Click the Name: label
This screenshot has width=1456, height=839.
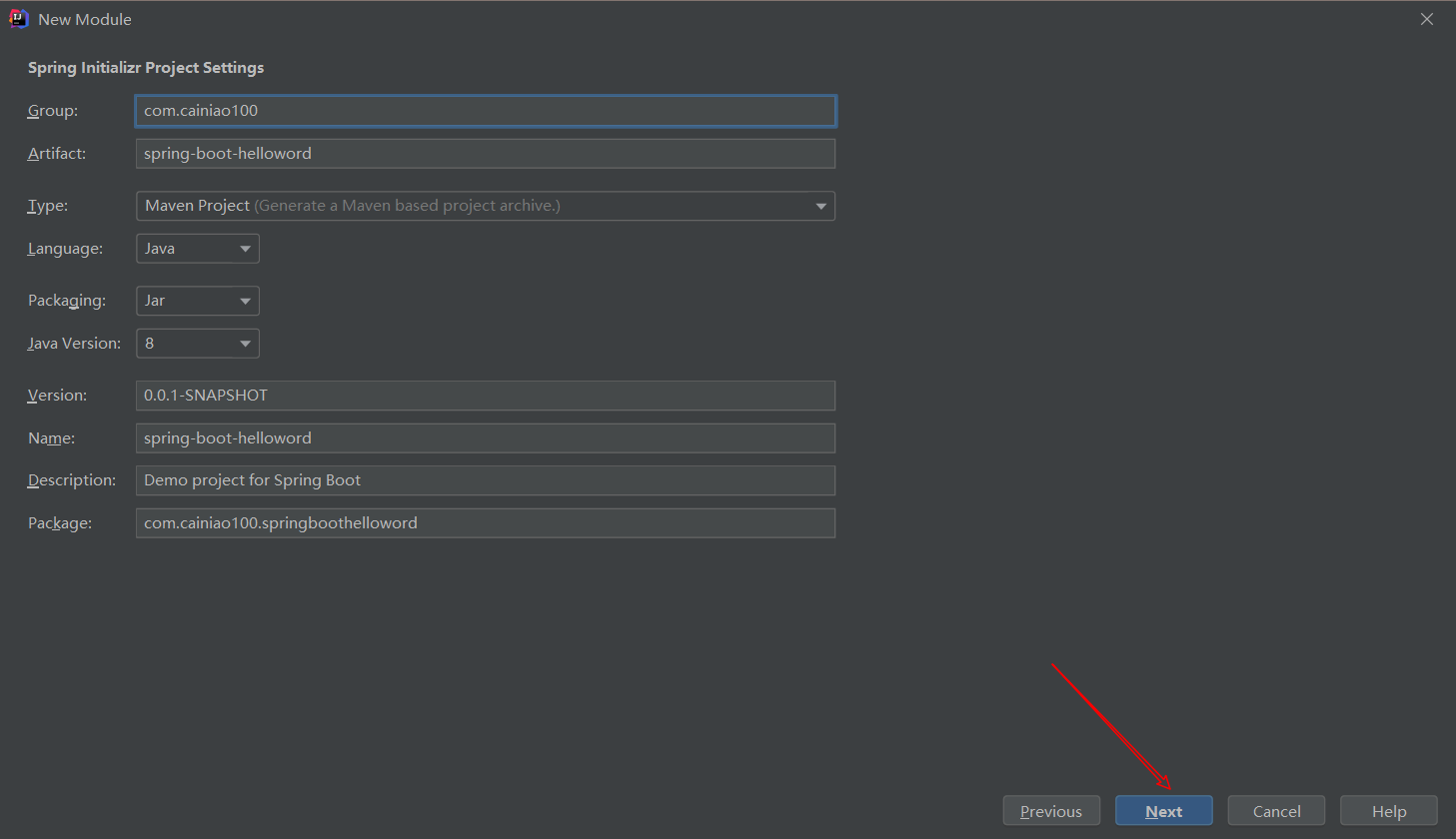[x=51, y=438]
